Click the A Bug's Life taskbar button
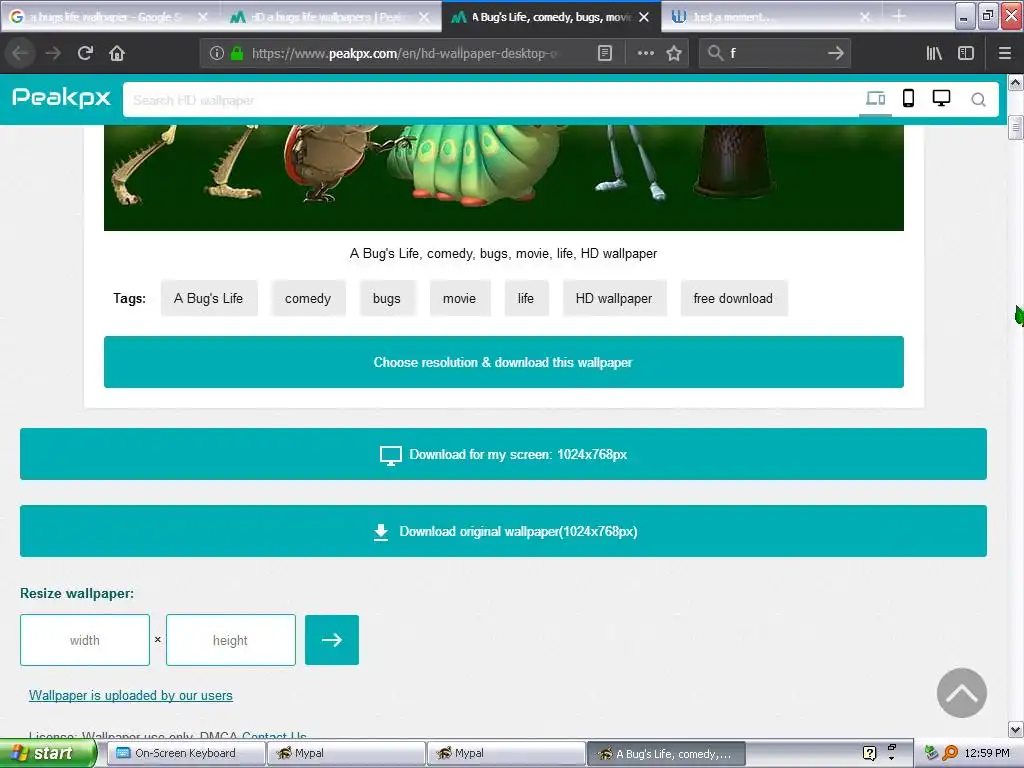 (666, 754)
